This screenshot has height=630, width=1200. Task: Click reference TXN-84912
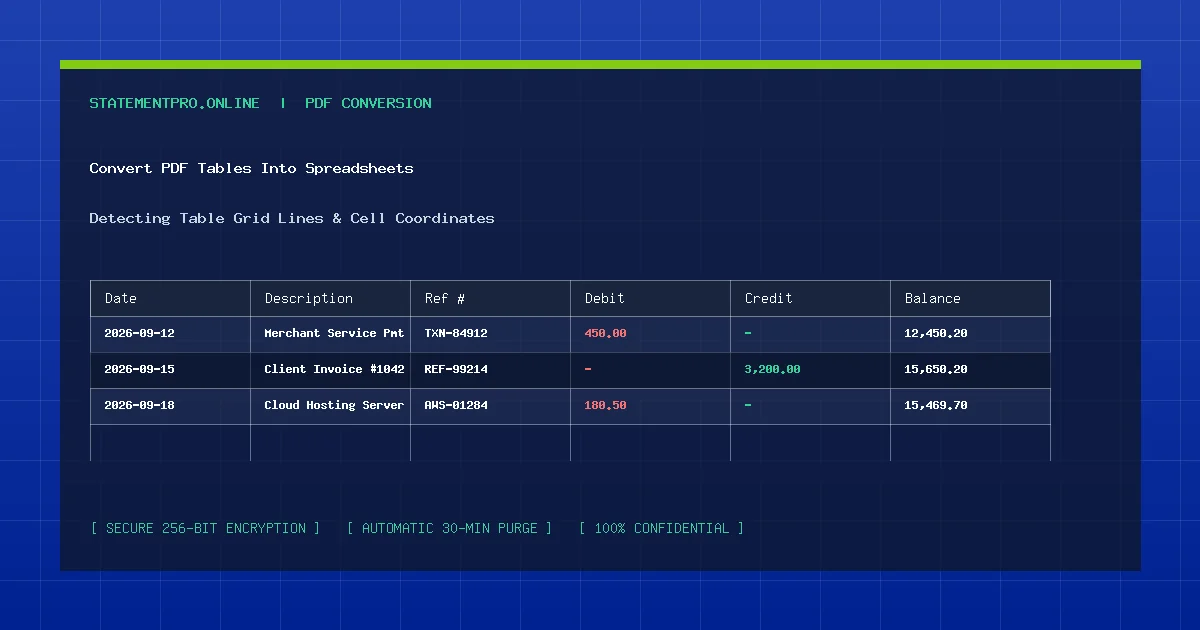pos(456,333)
